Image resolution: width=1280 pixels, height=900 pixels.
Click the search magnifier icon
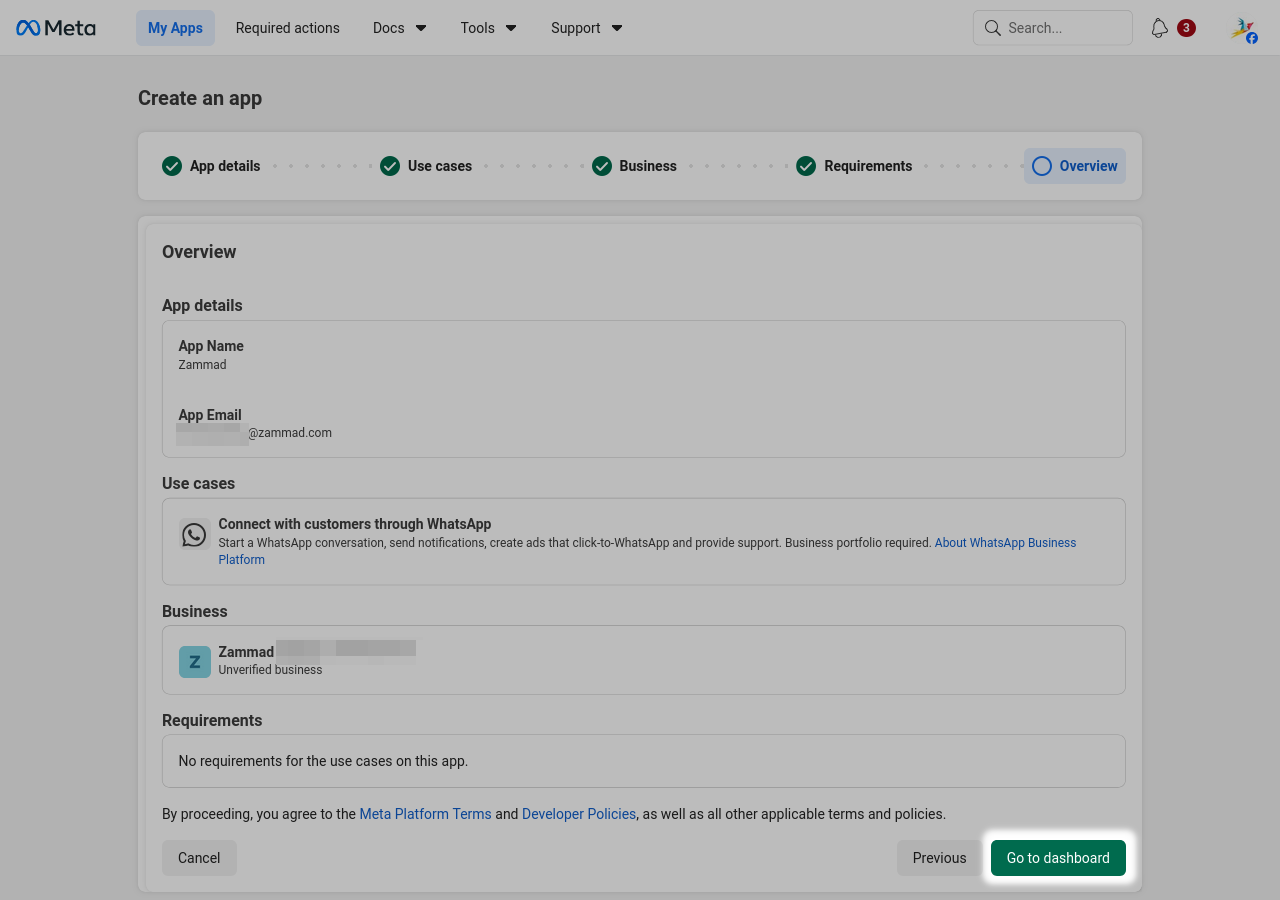pyautogui.click(x=992, y=28)
